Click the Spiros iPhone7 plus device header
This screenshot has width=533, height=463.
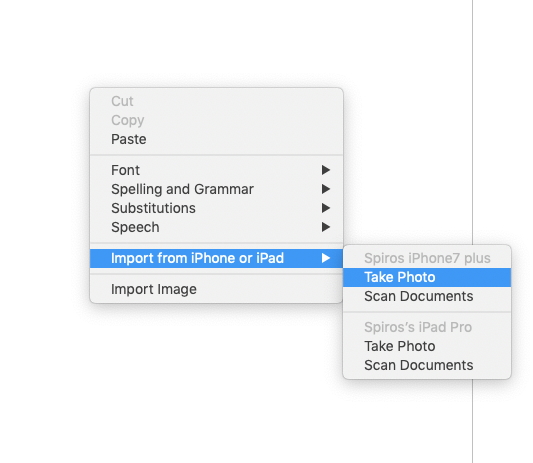pos(427,258)
